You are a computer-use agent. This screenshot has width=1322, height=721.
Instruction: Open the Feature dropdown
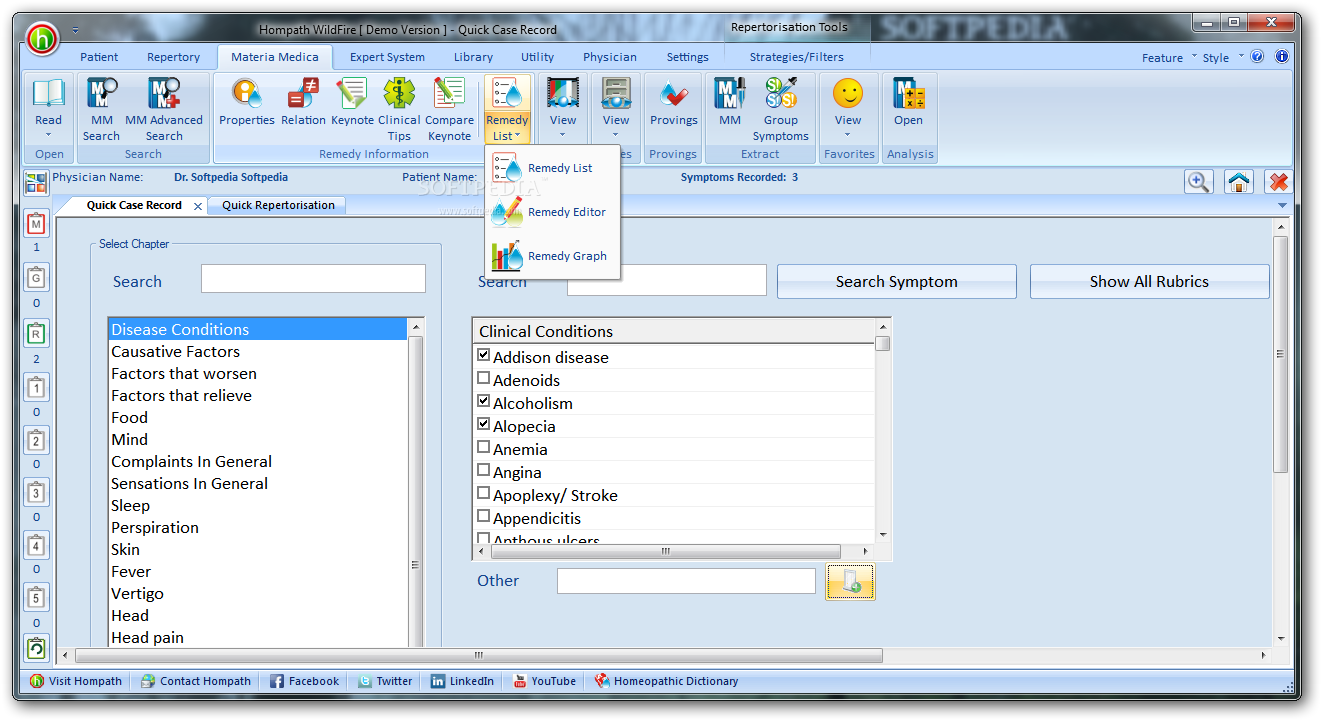[1168, 57]
